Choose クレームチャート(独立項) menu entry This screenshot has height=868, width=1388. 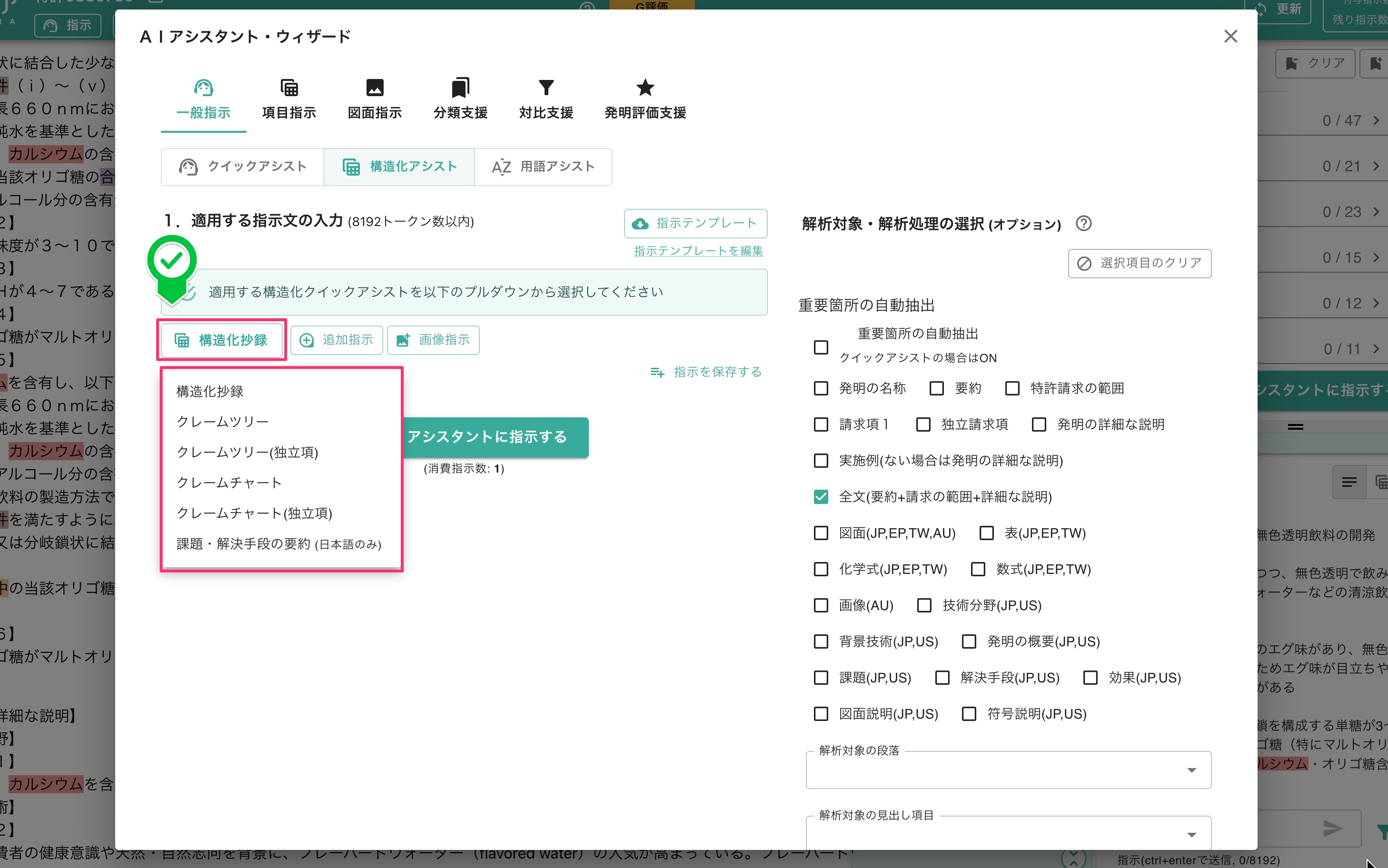tap(281, 513)
